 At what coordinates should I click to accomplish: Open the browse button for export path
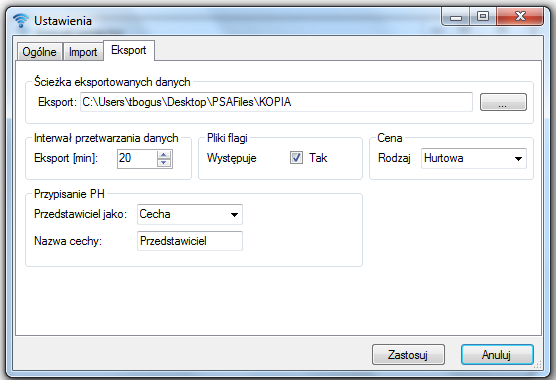(x=503, y=102)
